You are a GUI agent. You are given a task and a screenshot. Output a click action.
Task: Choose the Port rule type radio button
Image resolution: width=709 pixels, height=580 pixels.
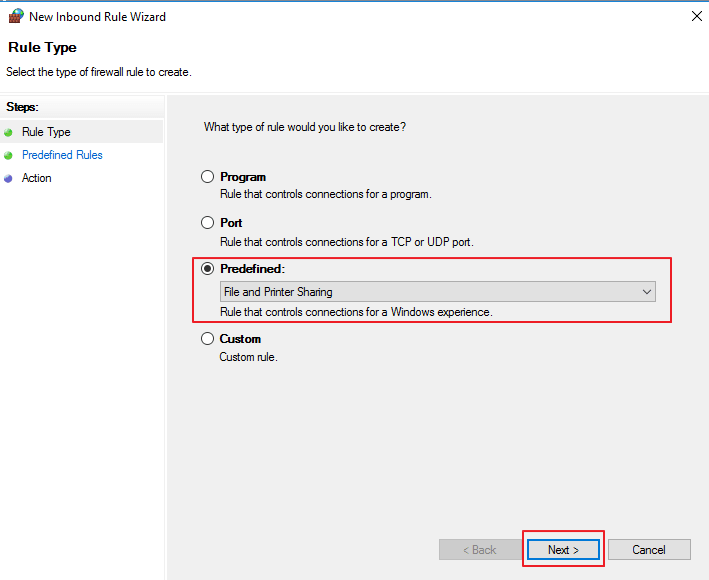tap(208, 223)
